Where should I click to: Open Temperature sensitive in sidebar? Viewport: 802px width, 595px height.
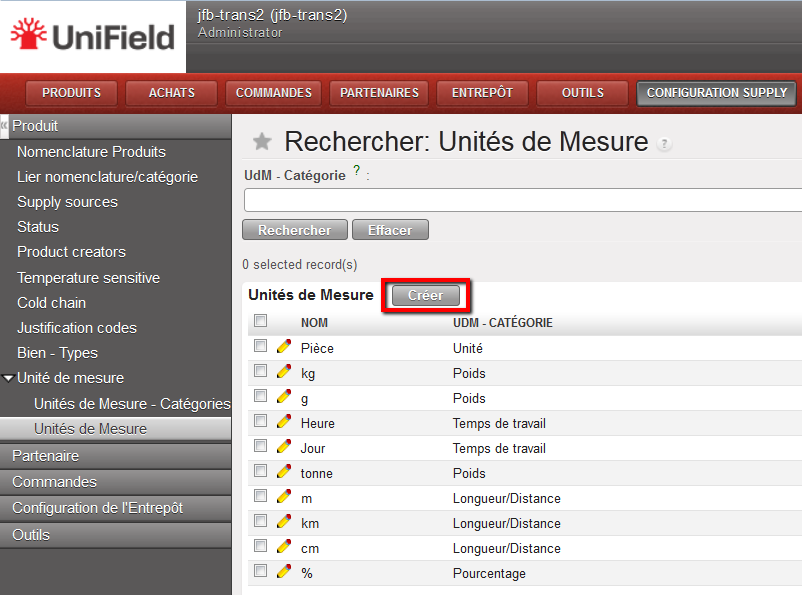point(88,278)
